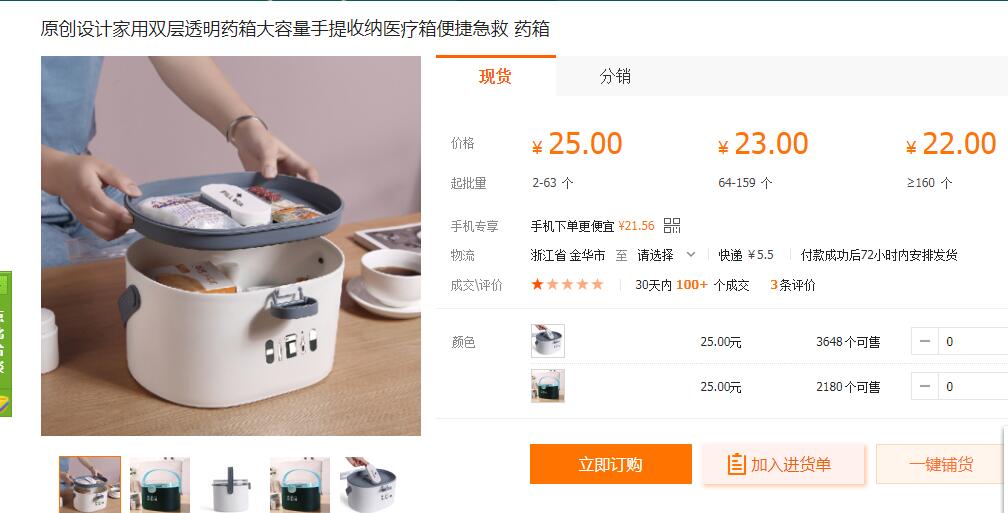Screen dimensions: 1008x513
Task: Select the first product thumbnail image
Action: coord(90,485)
